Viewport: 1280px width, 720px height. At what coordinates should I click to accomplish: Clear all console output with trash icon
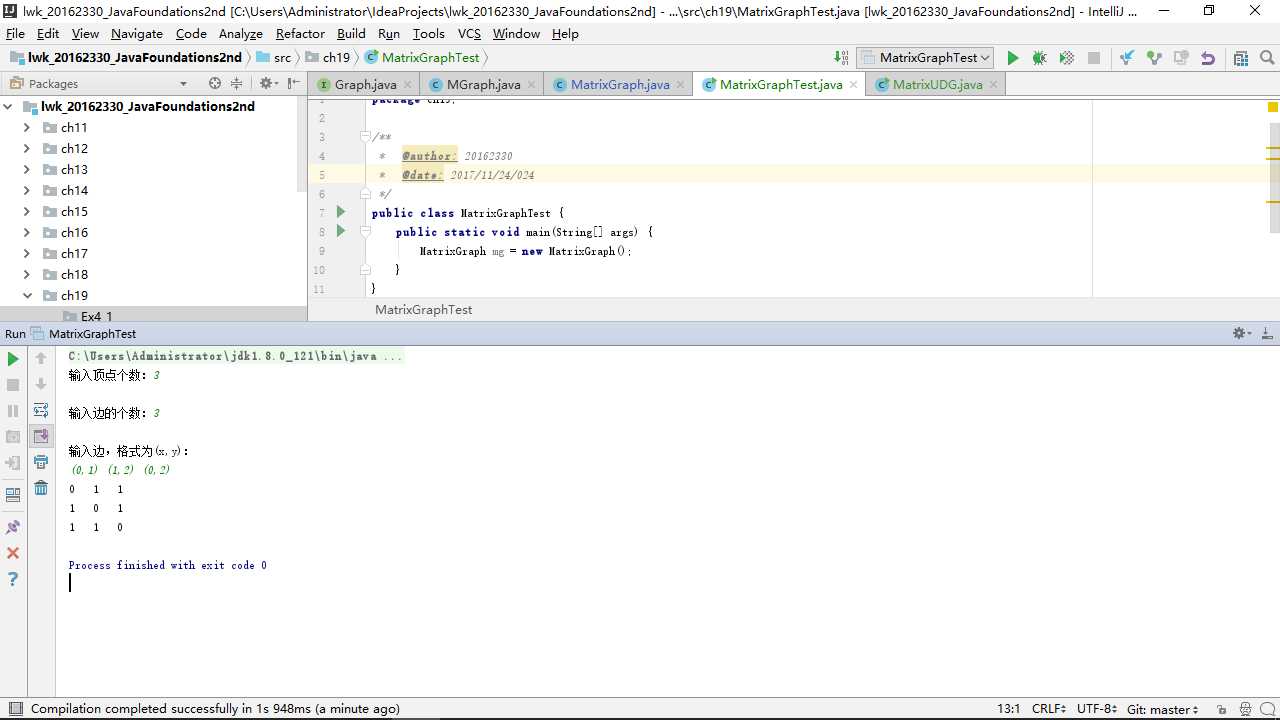click(41, 488)
